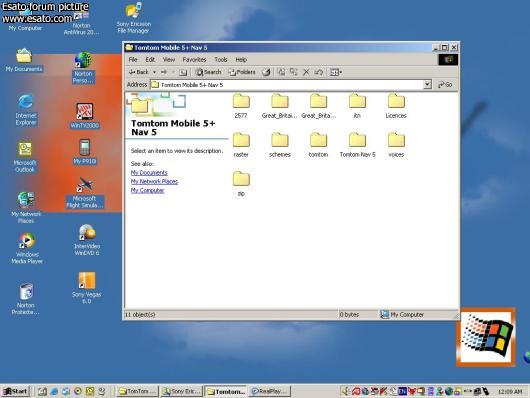Image resolution: width=530 pixels, height=398 pixels.
Task: Click the Copy To toolbar icon
Action: coord(293,72)
